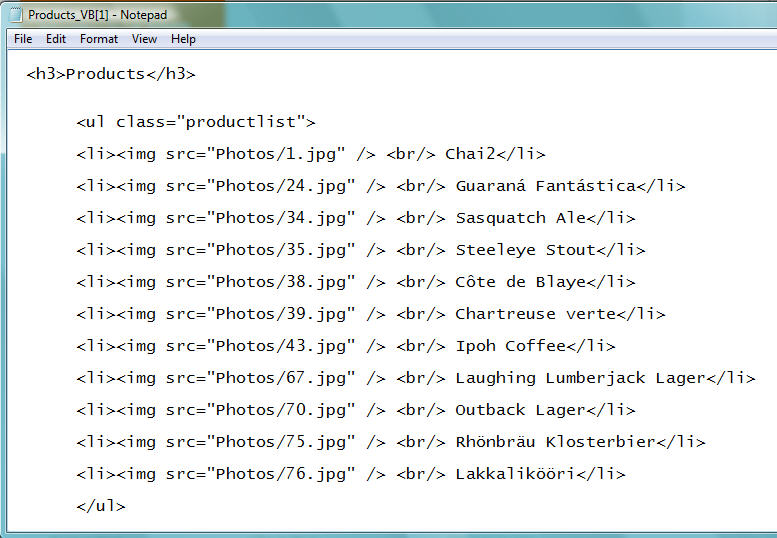Open the Edit menu
The width and height of the screenshot is (777, 538).
56,39
